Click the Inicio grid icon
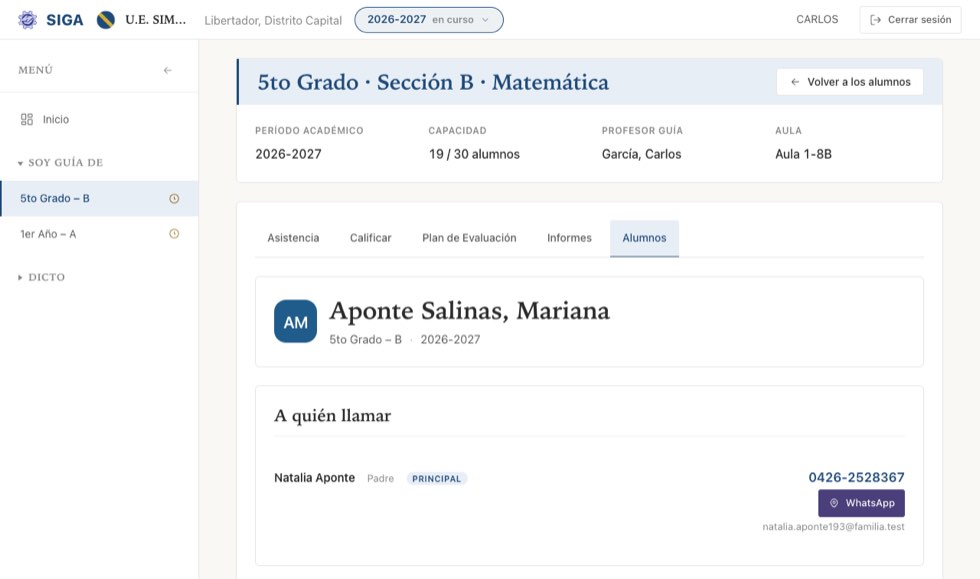980x579 pixels. pyautogui.click(x=27, y=119)
